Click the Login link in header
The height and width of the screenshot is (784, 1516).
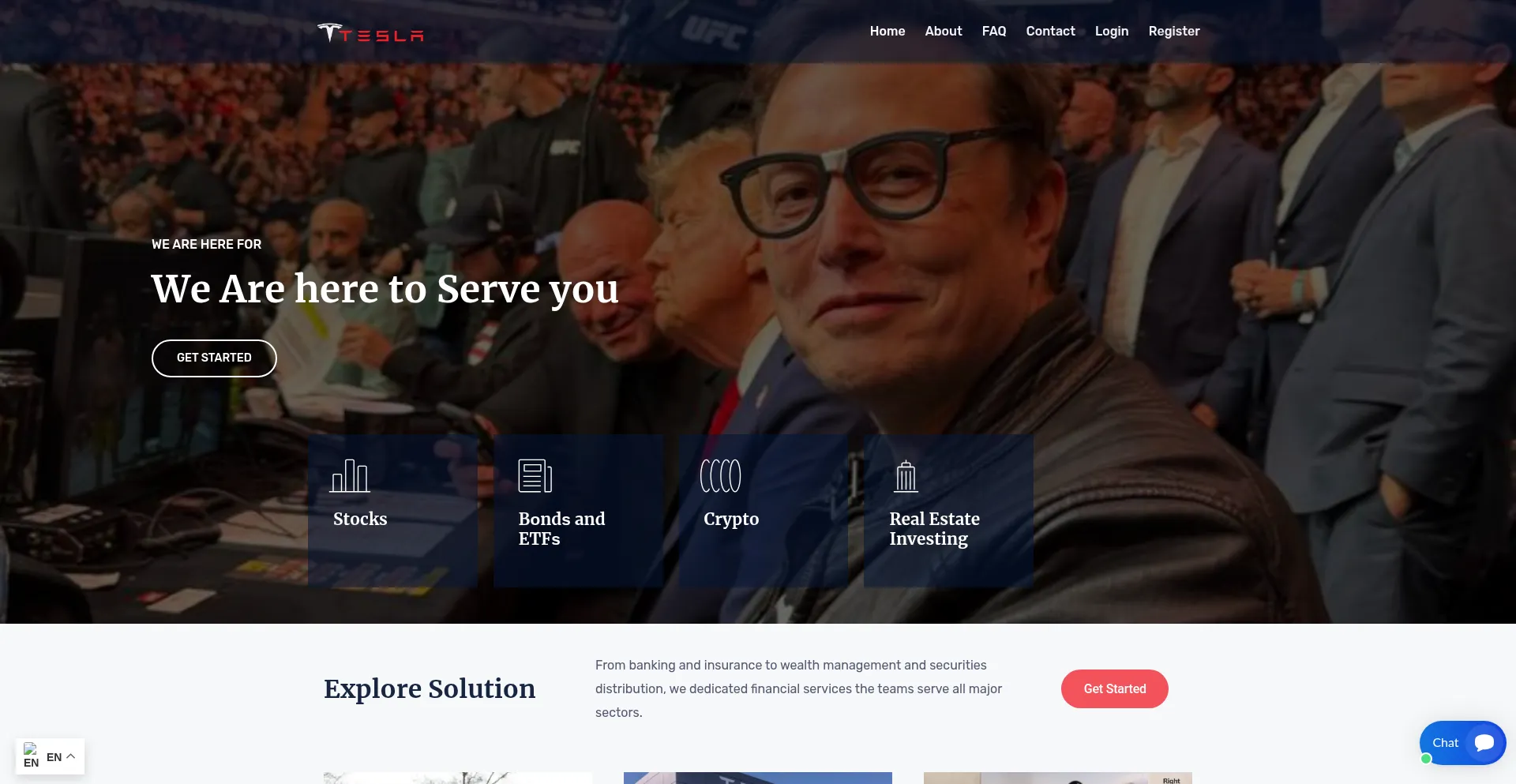pyautogui.click(x=1112, y=31)
